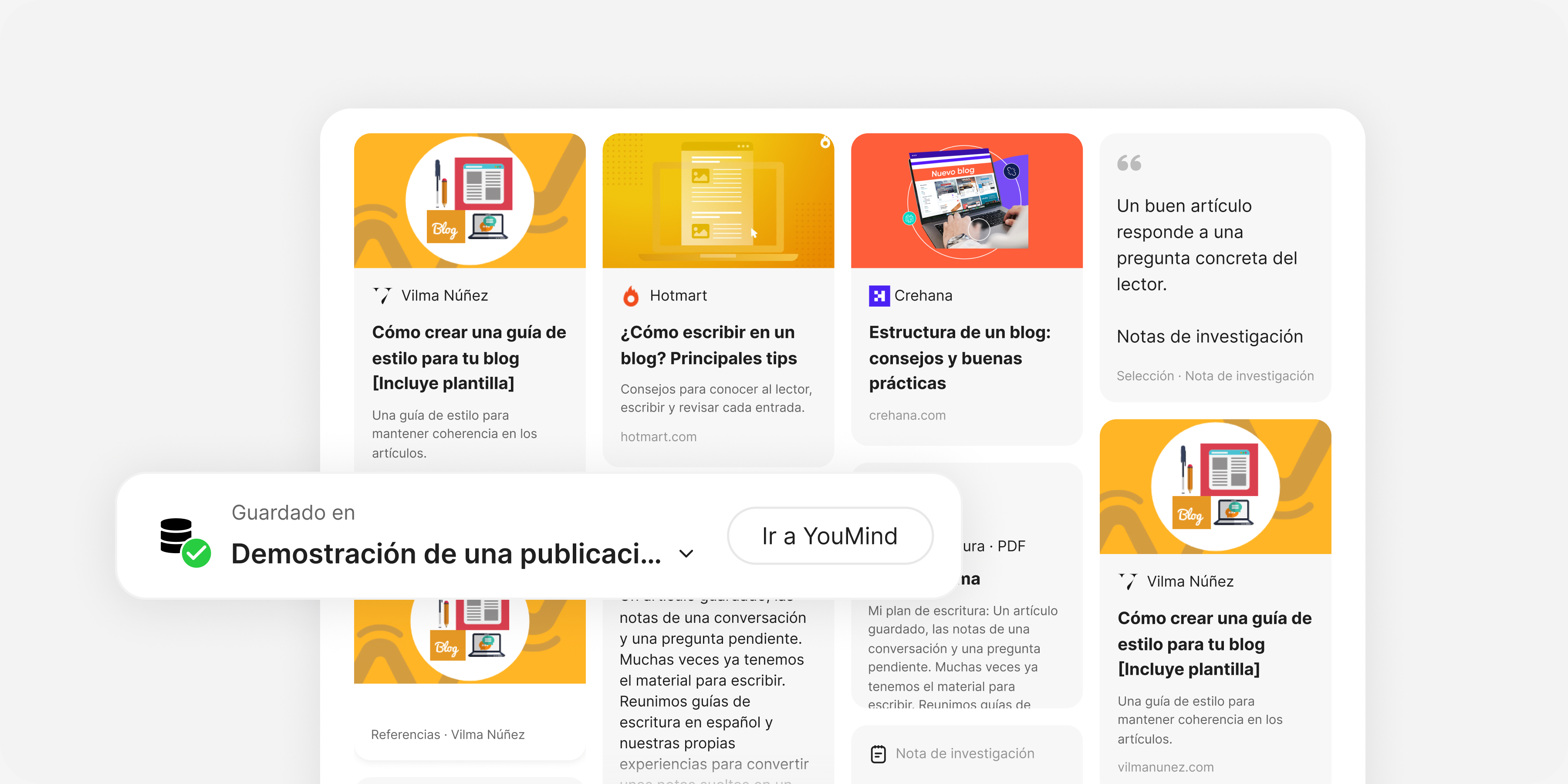Click the Guardado en label
Screen dimensions: 1568x784
(293, 513)
